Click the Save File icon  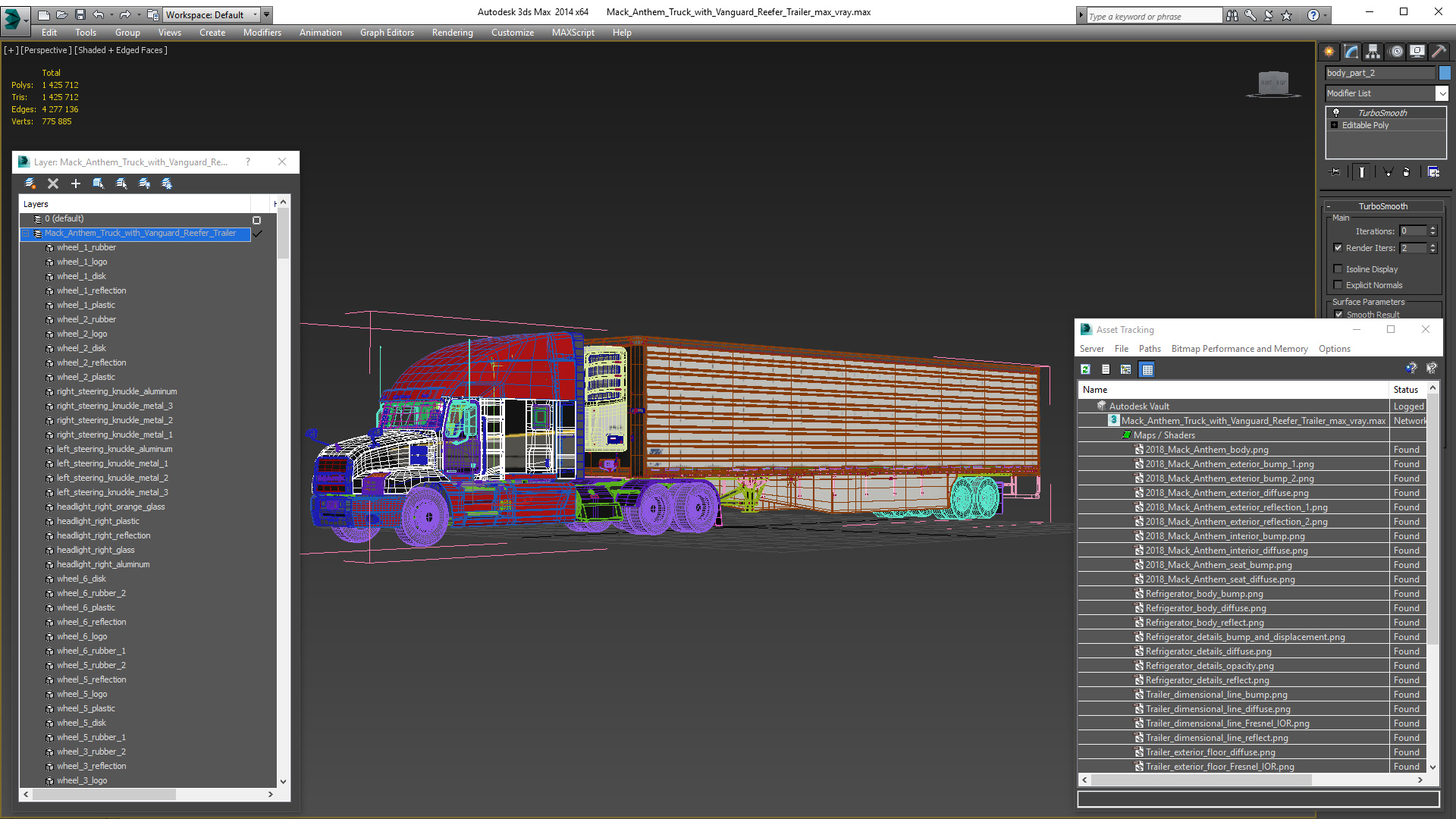click(x=80, y=14)
